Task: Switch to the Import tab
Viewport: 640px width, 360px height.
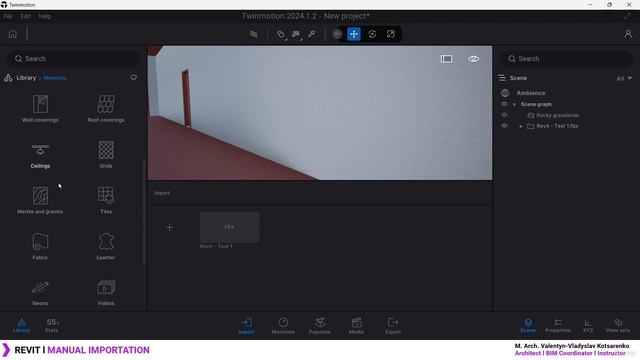Action: point(246,326)
